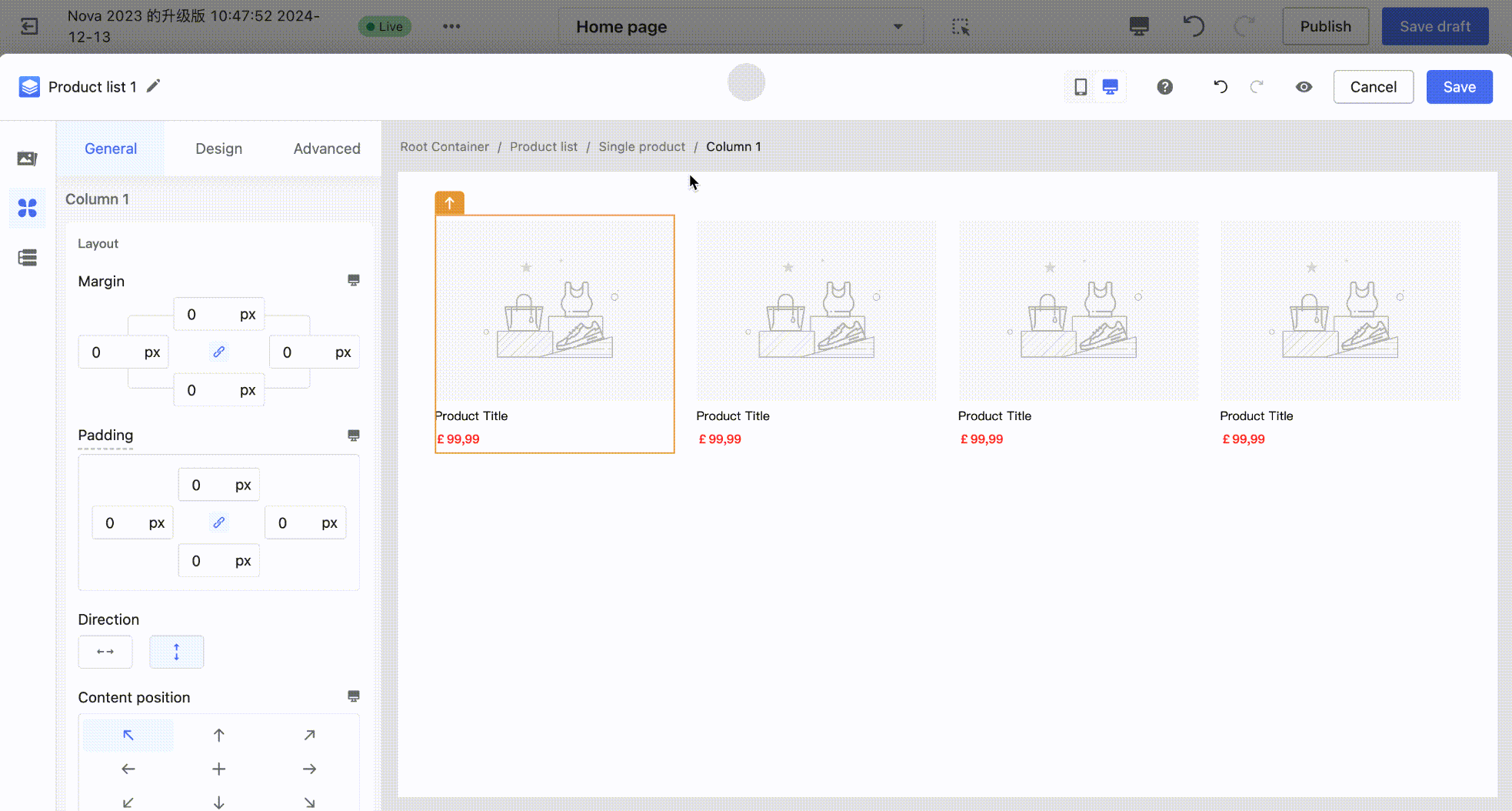Toggle the padding link values icon

pyautogui.click(x=219, y=522)
